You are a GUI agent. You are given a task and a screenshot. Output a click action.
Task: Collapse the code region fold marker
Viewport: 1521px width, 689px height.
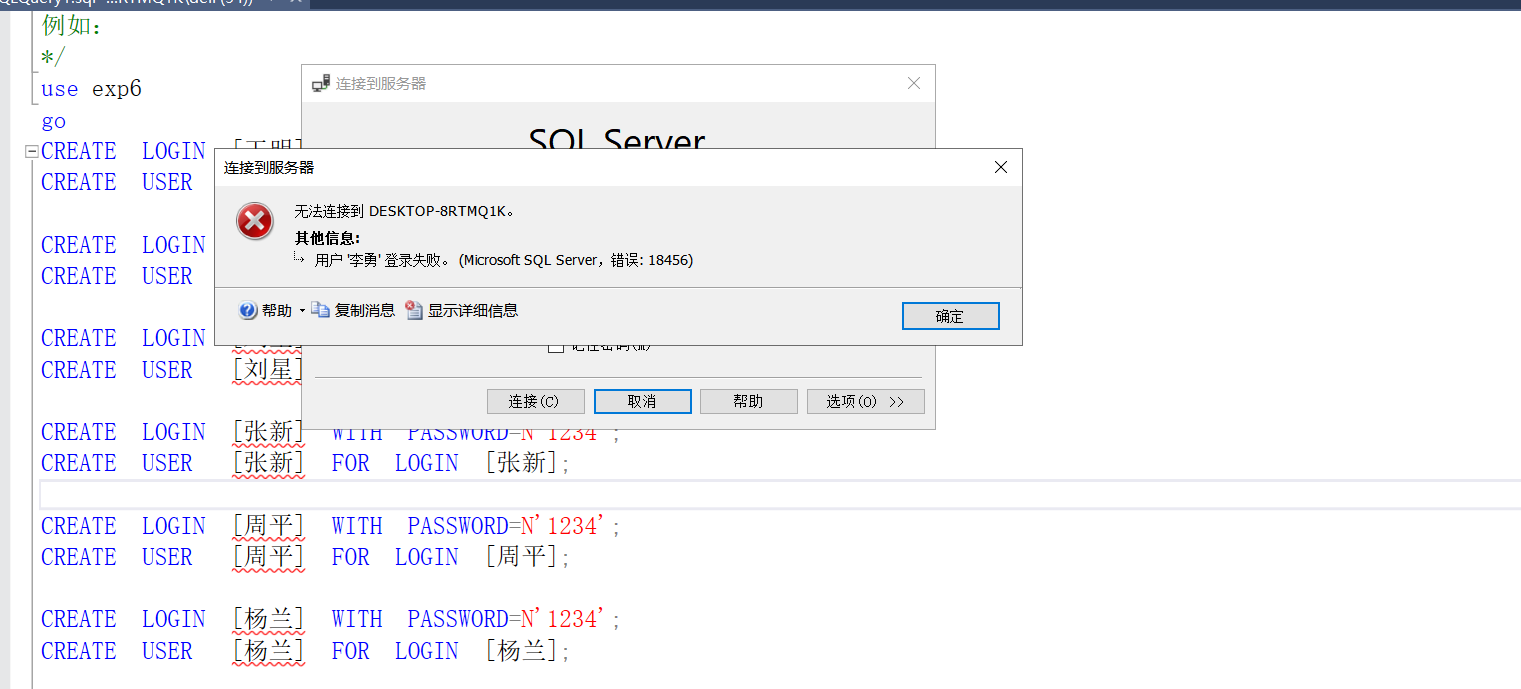(31, 151)
